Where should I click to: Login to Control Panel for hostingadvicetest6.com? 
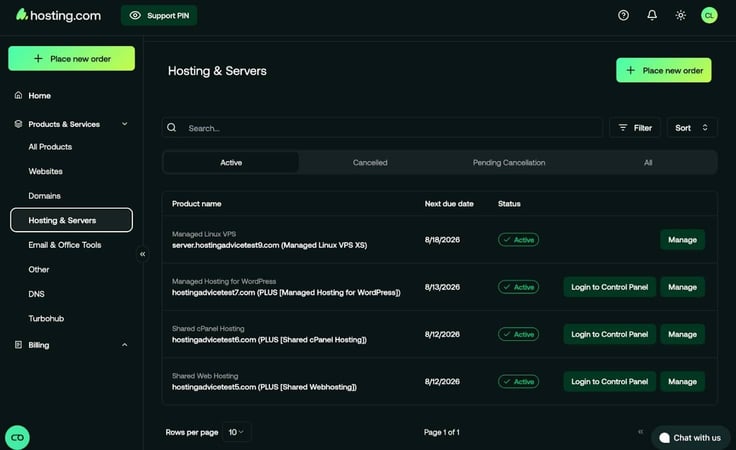[609, 335]
